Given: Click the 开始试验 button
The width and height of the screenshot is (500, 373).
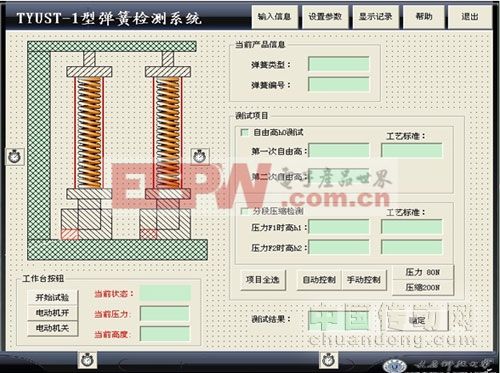Looking at the screenshot, I should pos(52,297).
